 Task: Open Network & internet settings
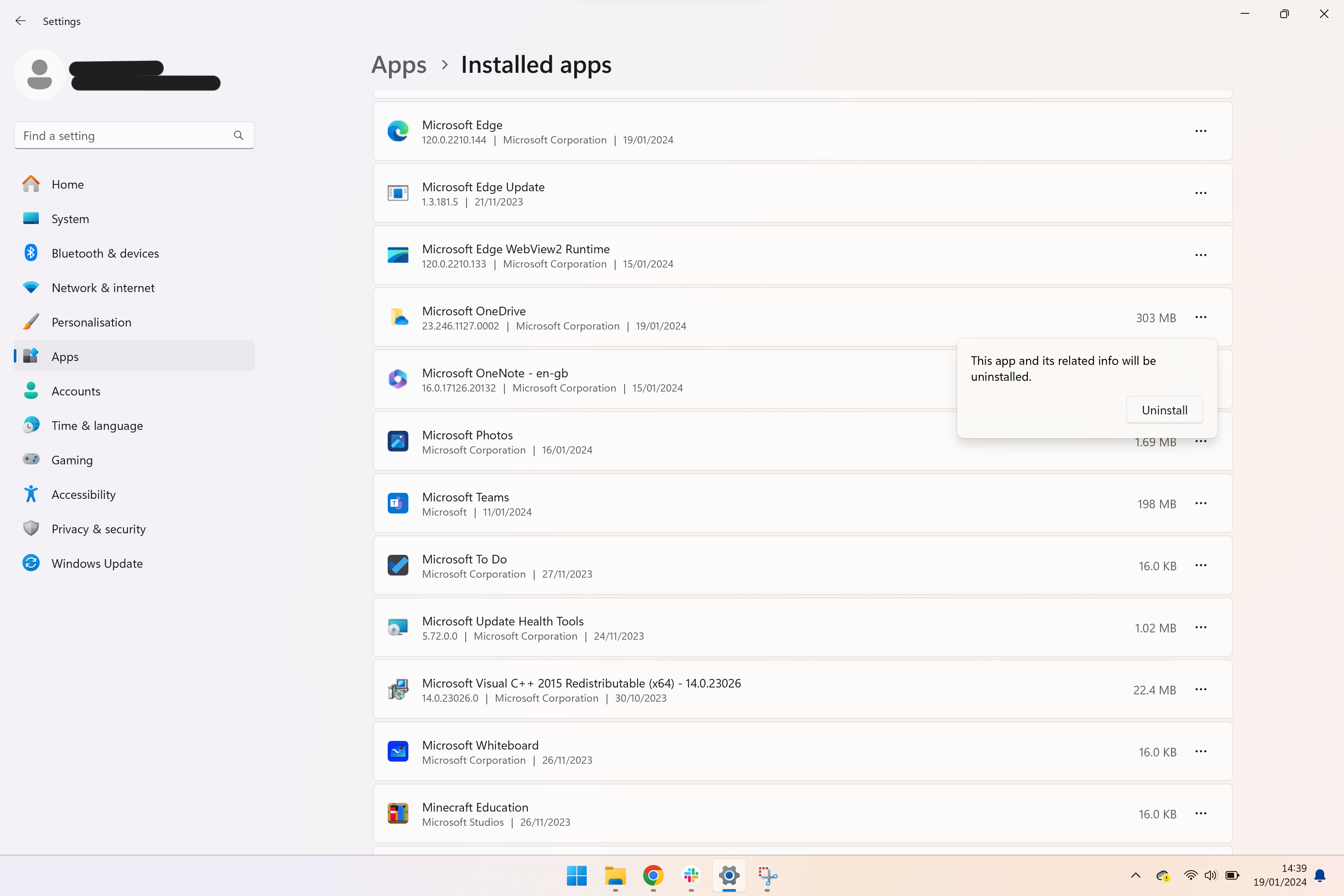134,287
